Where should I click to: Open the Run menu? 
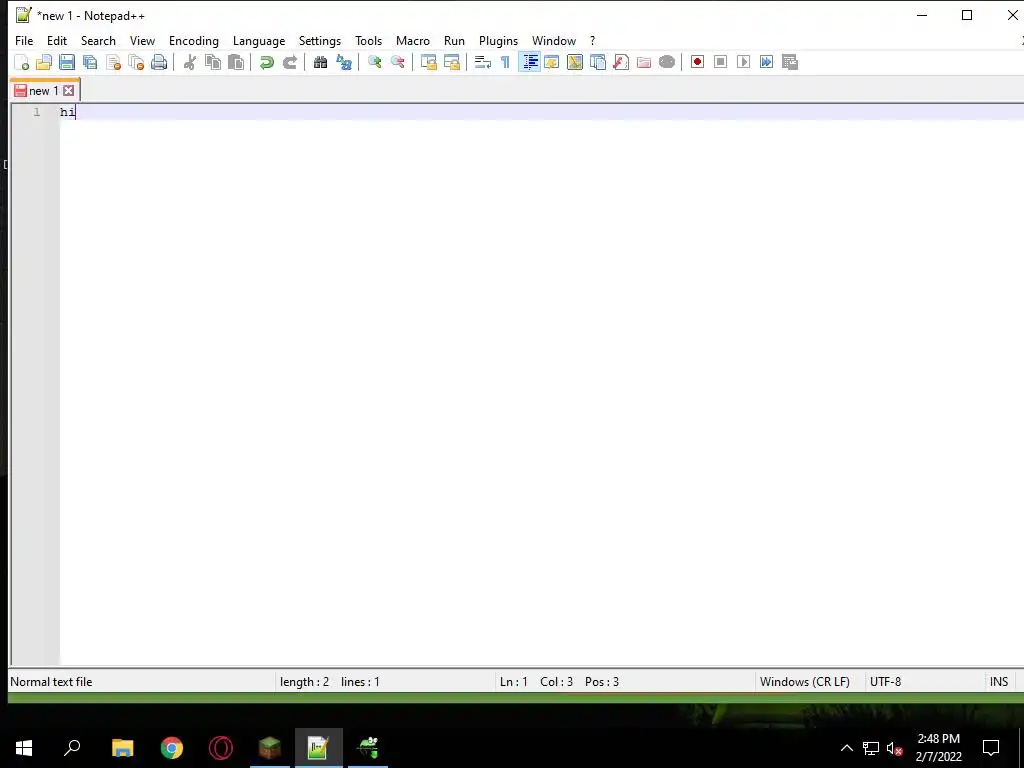455,40
